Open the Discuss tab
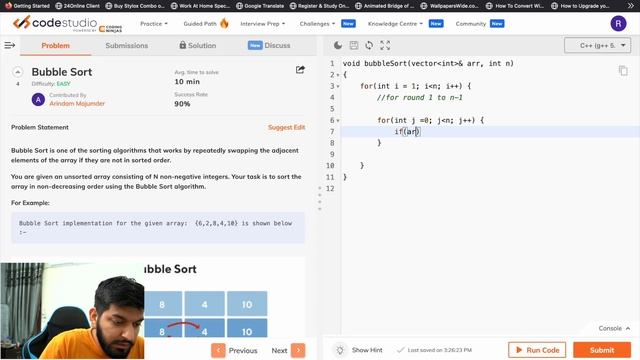640x360 pixels. point(269,45)
